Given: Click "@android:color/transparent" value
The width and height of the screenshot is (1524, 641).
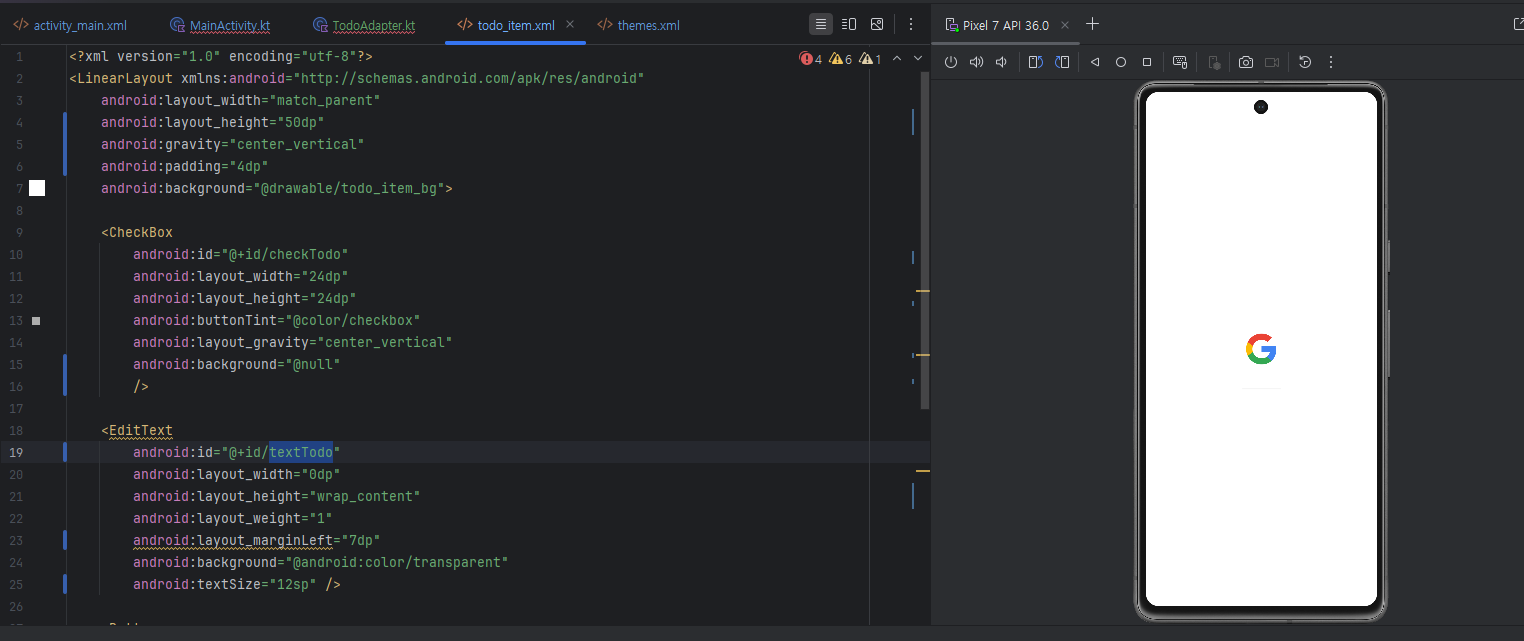Looking at the screenshot, I should click(397, 562).
